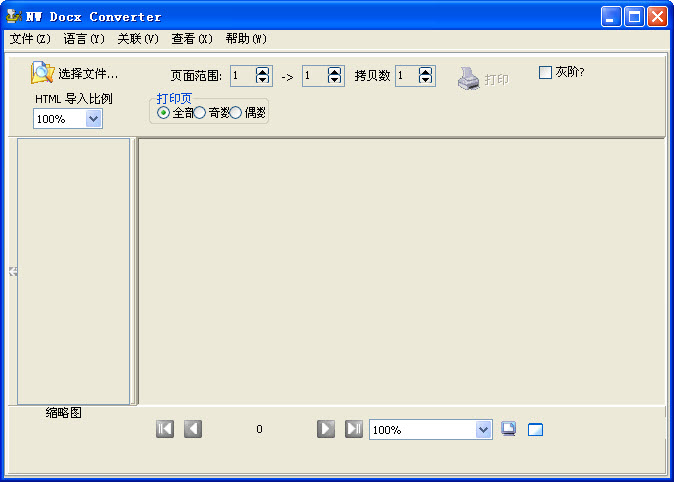Open the 关联(V) menu

138,39
